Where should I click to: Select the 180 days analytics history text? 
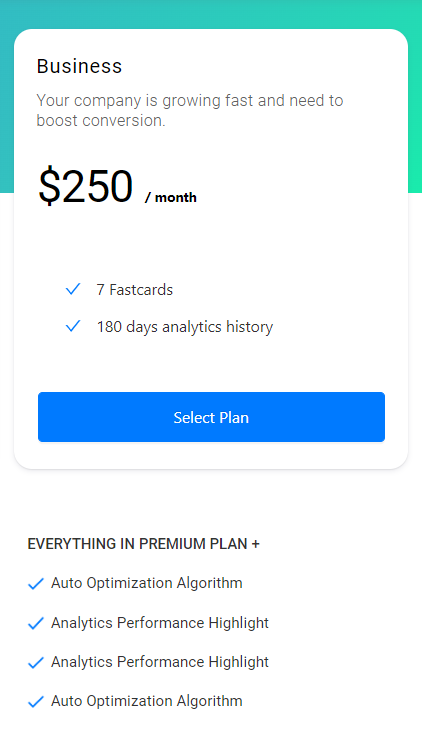click(185, 327)
